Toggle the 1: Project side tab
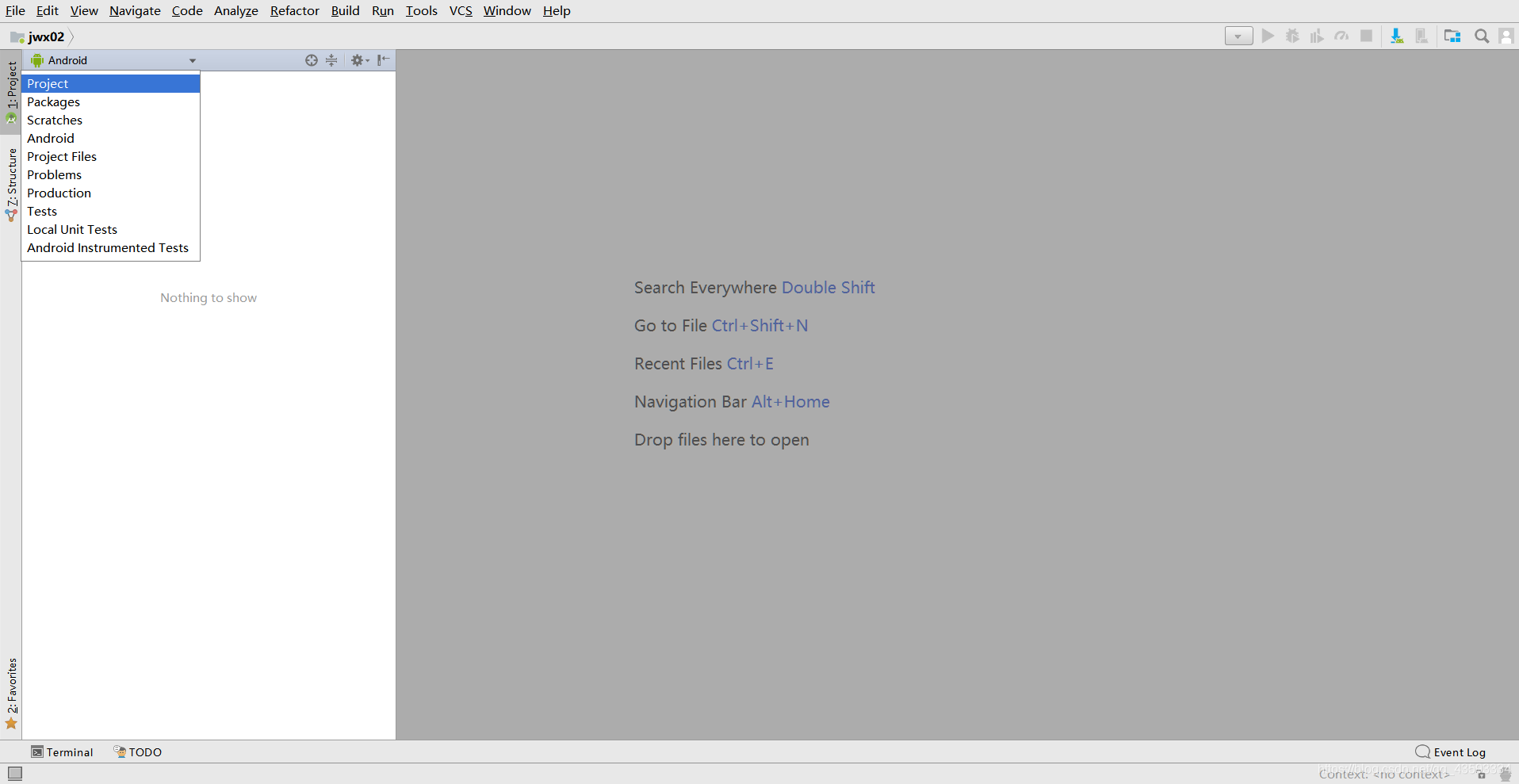The height and width of the screenshot is (784, 1519). (x=11, y=93)
